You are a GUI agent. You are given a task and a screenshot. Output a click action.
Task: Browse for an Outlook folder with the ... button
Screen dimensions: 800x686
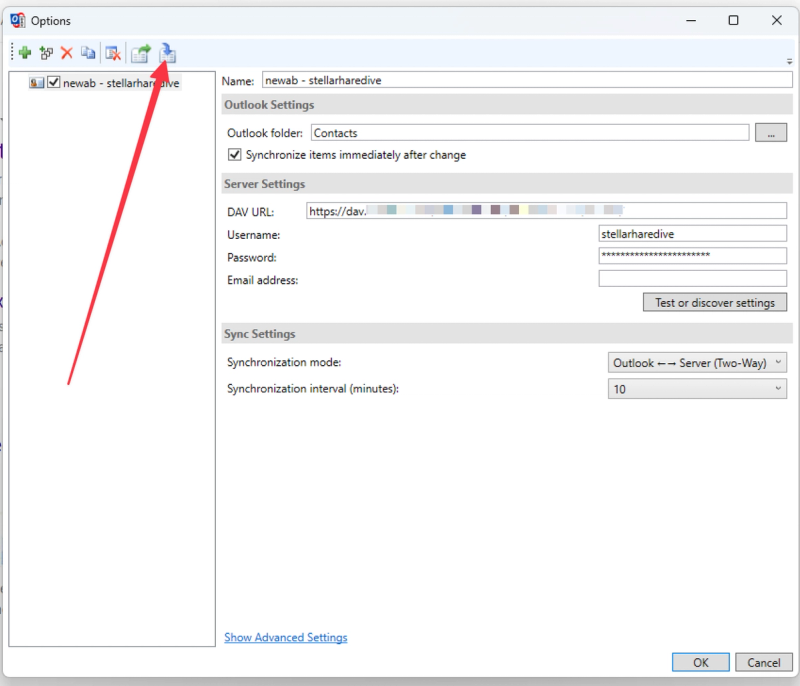[771, 132]
